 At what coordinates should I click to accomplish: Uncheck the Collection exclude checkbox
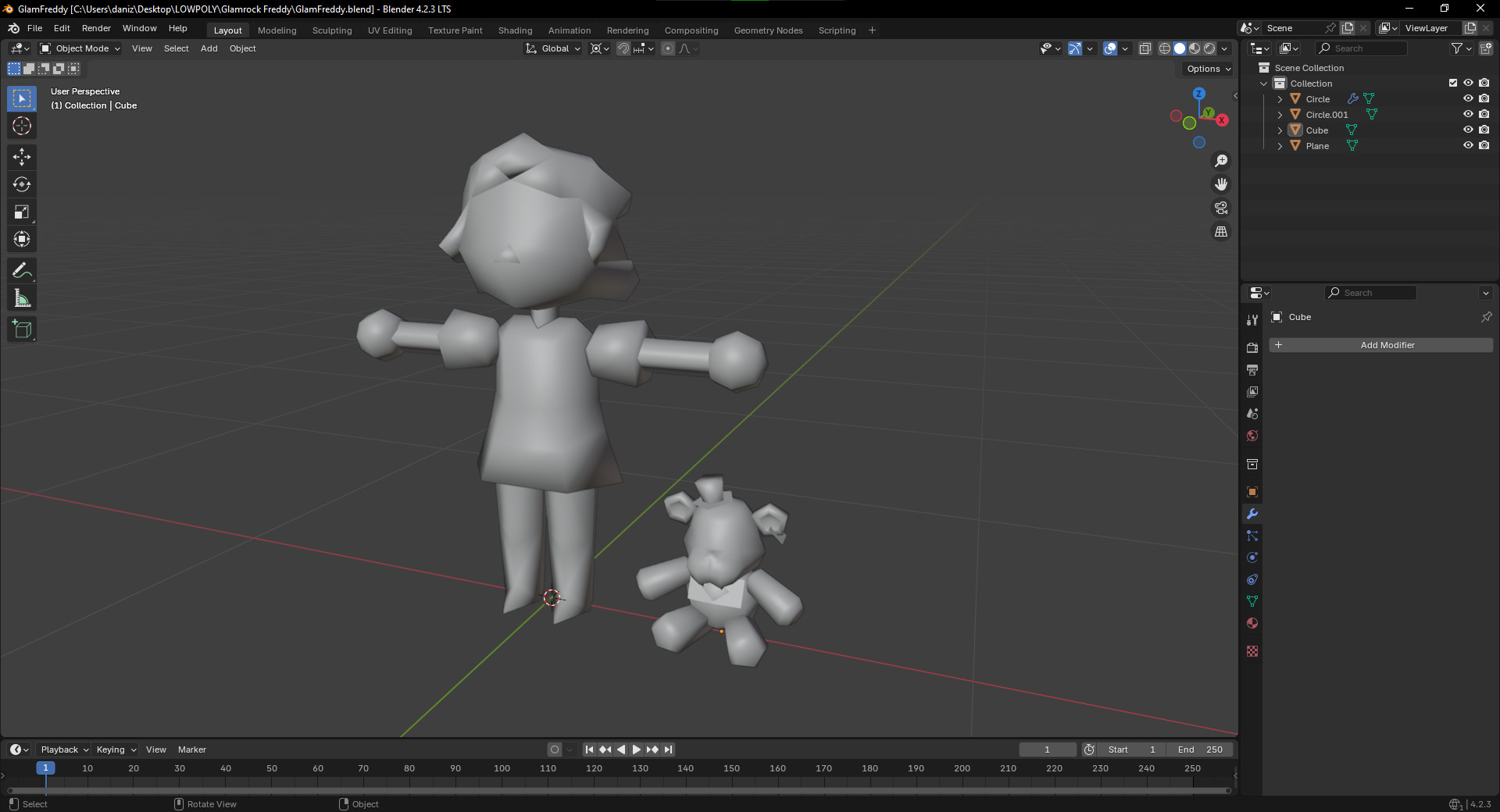tap(1453, 83)
